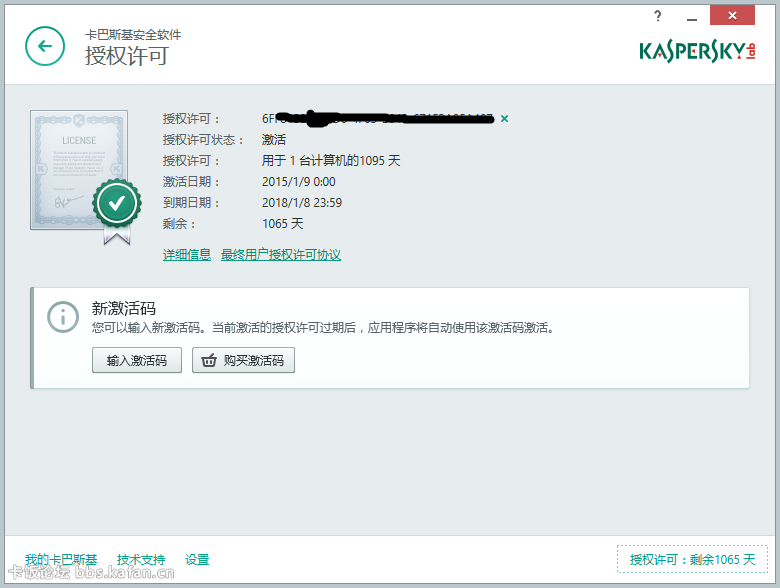Open the 技术支持 link
Image resolution: width=780 pixels, height=588 pixels.
141,560
